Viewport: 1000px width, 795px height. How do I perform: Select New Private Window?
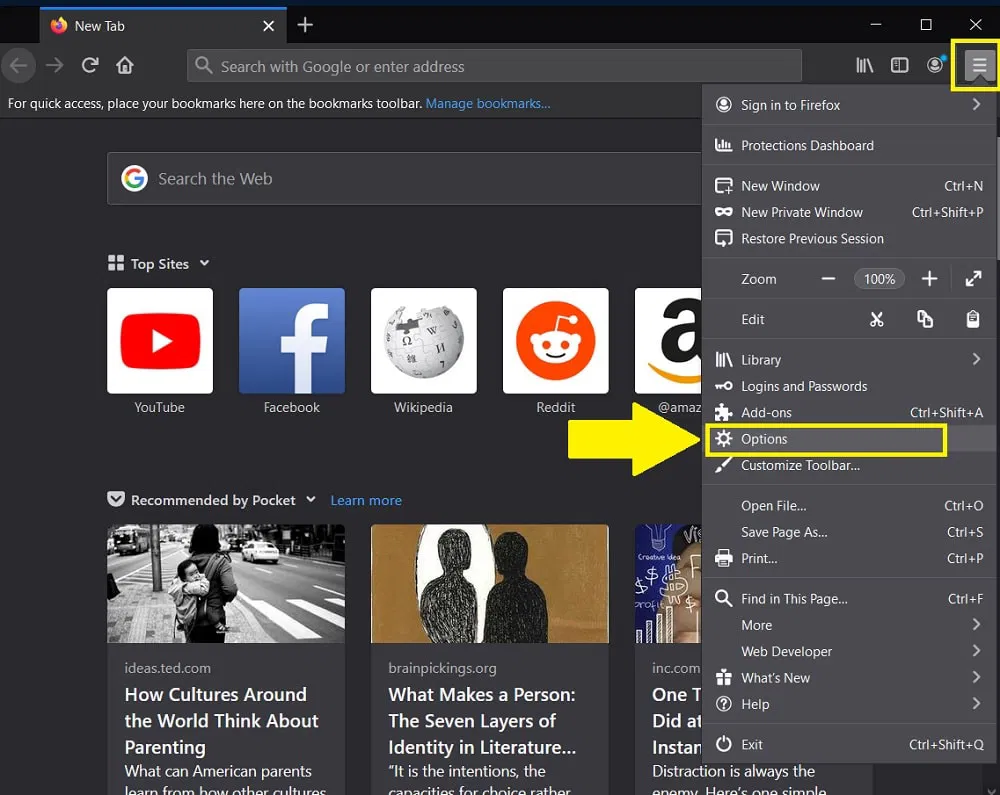point(800,212)
